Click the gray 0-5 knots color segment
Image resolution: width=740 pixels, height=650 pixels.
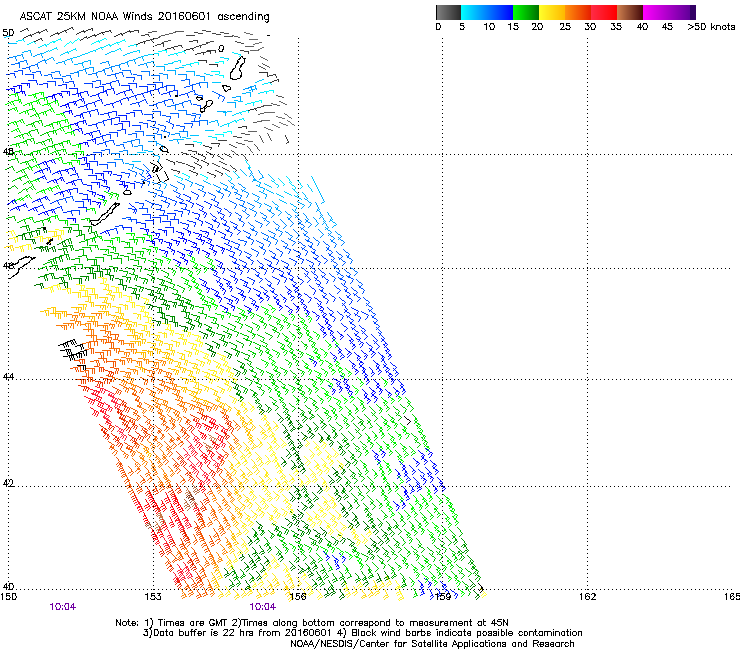448,12
